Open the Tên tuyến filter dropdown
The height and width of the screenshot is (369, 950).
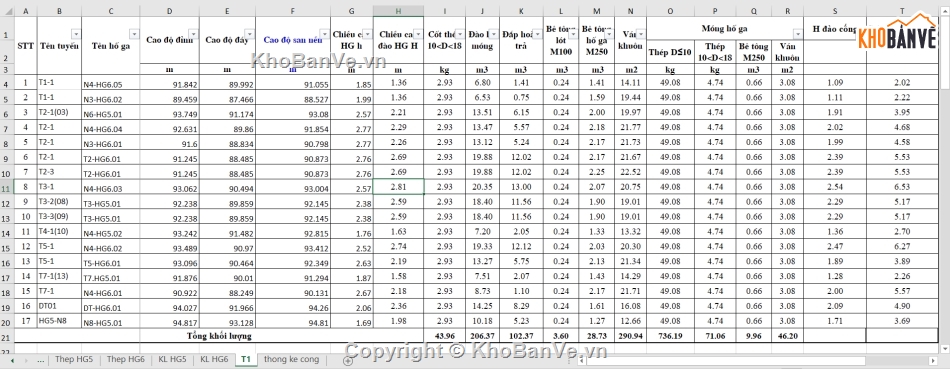(76, 34)
